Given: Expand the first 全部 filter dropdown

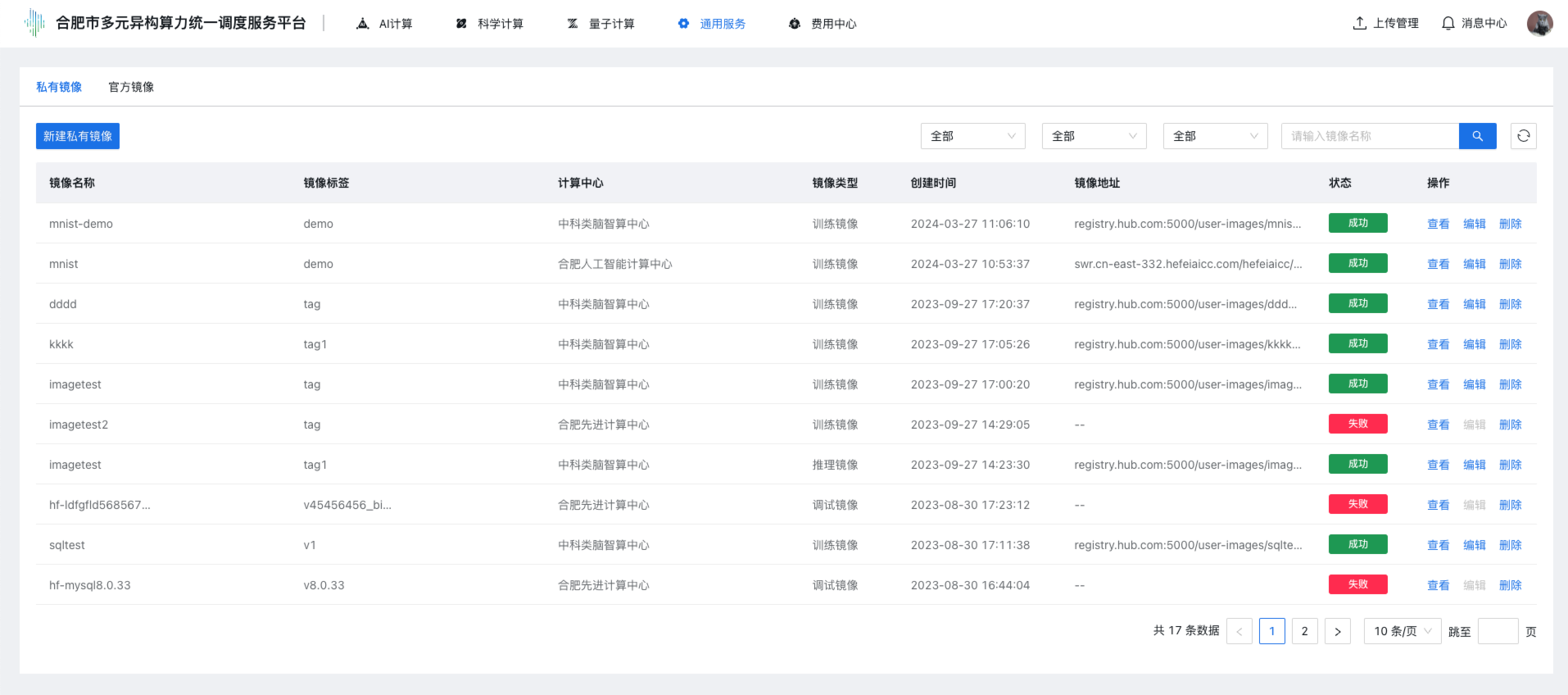Looking at the screenshot, I should point(972,136).
